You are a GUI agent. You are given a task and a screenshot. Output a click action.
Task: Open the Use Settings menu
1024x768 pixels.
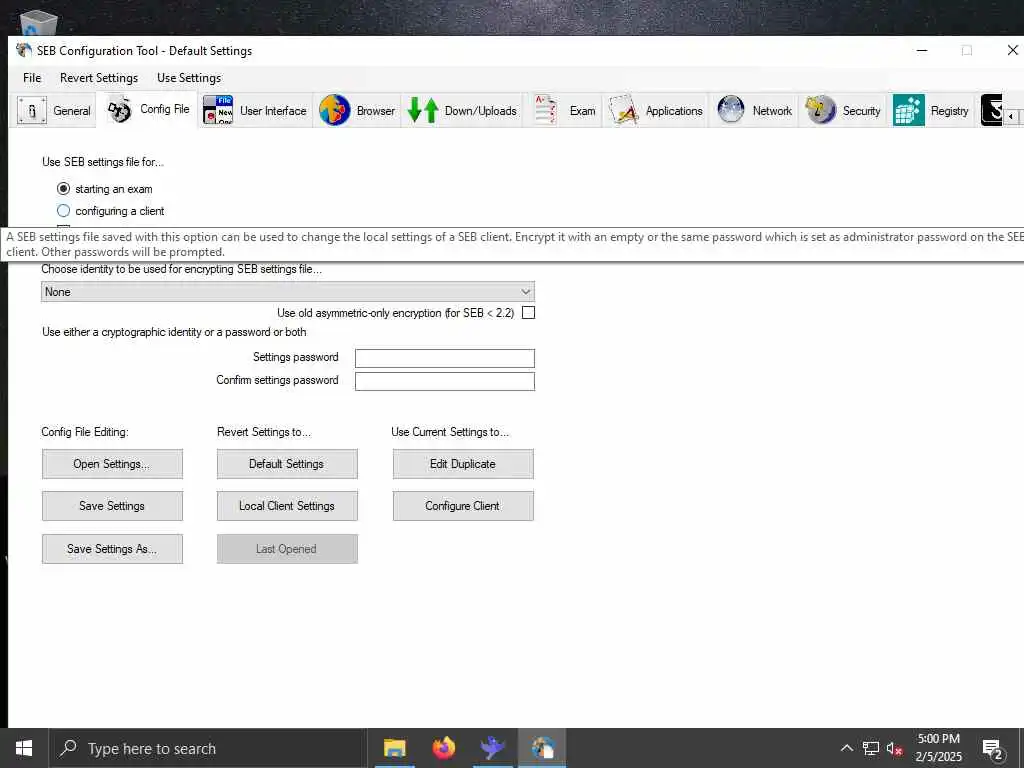189,78
